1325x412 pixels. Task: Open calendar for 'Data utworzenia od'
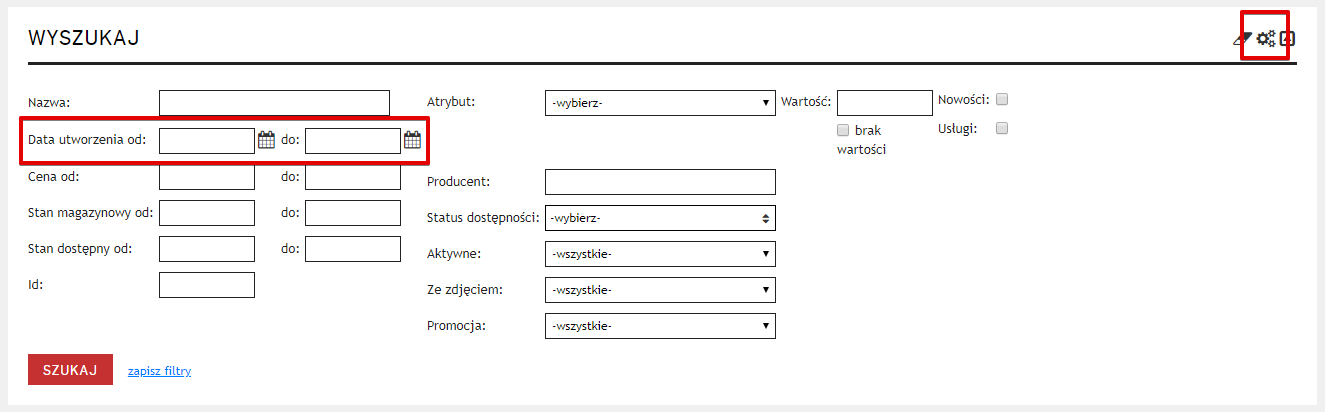click(x=266, y=141)
